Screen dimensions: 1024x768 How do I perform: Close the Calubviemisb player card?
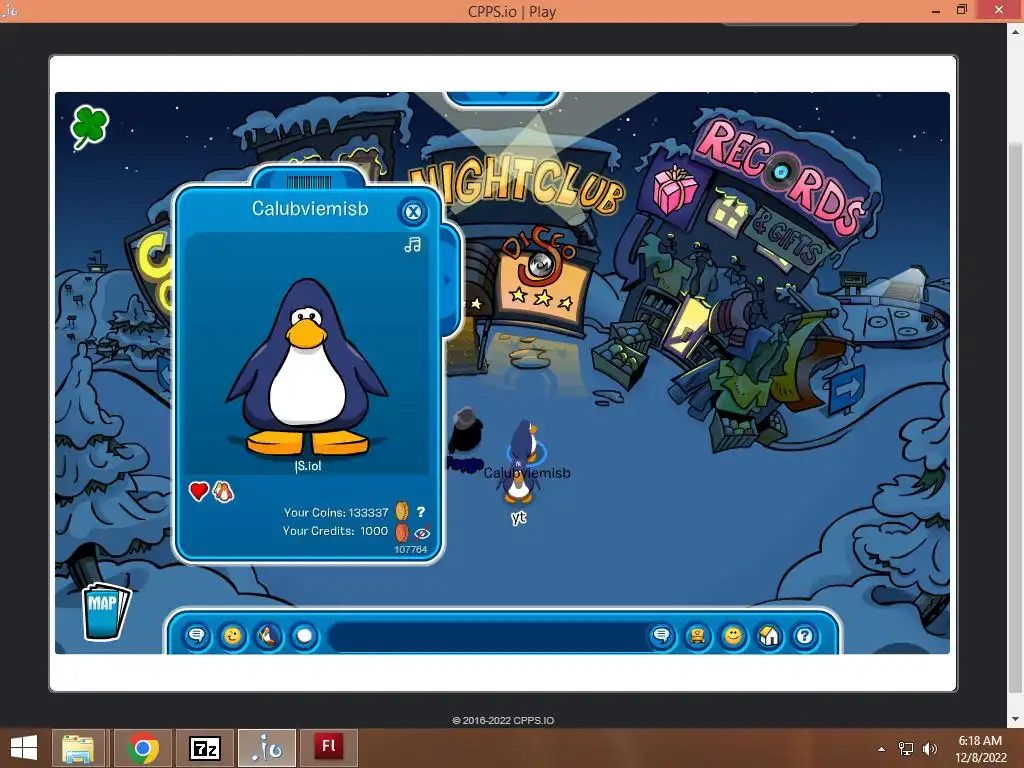pos(413,212)
